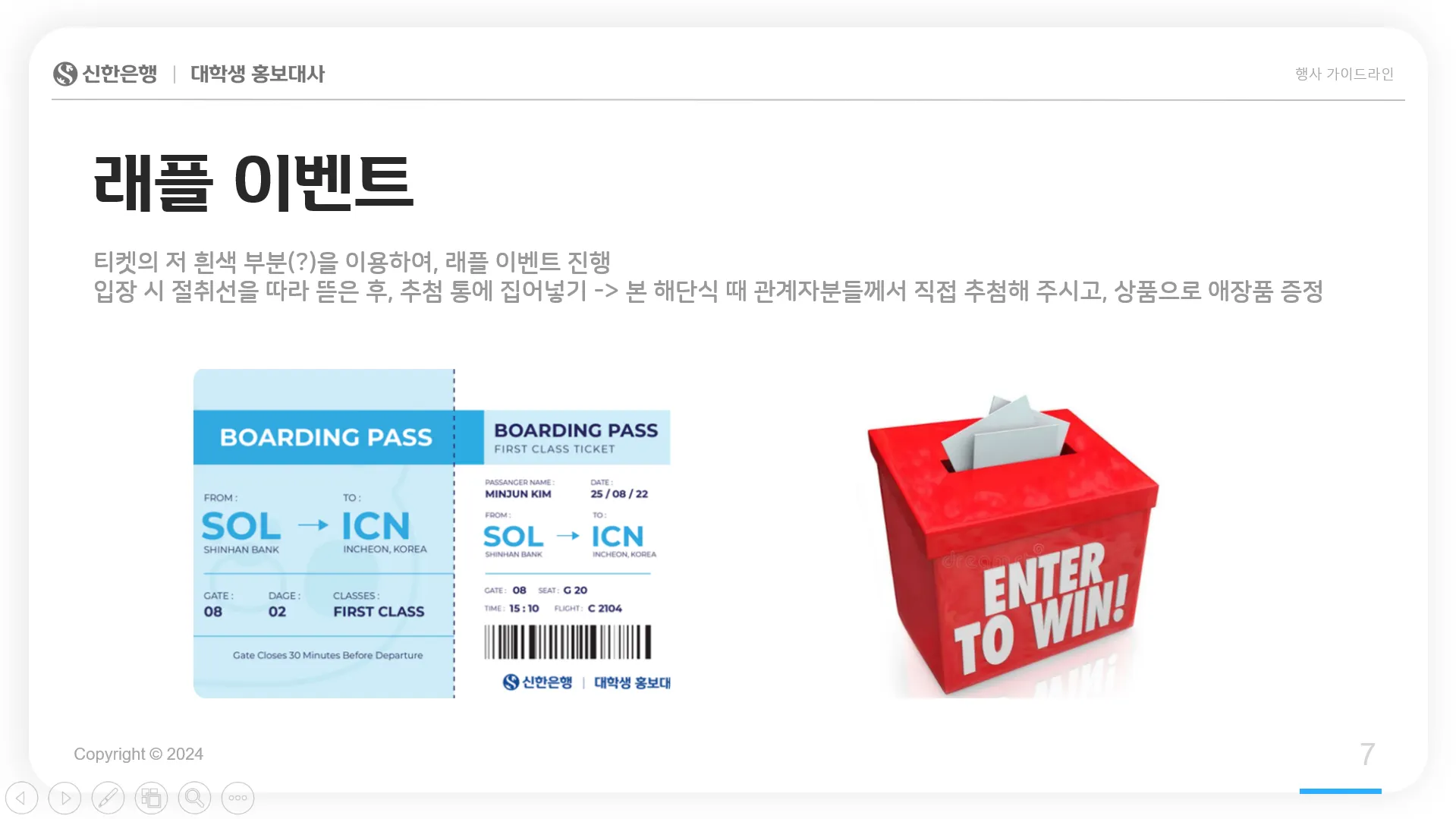Click the Shinhan Bank swirl logo in header

coord(65,74)
